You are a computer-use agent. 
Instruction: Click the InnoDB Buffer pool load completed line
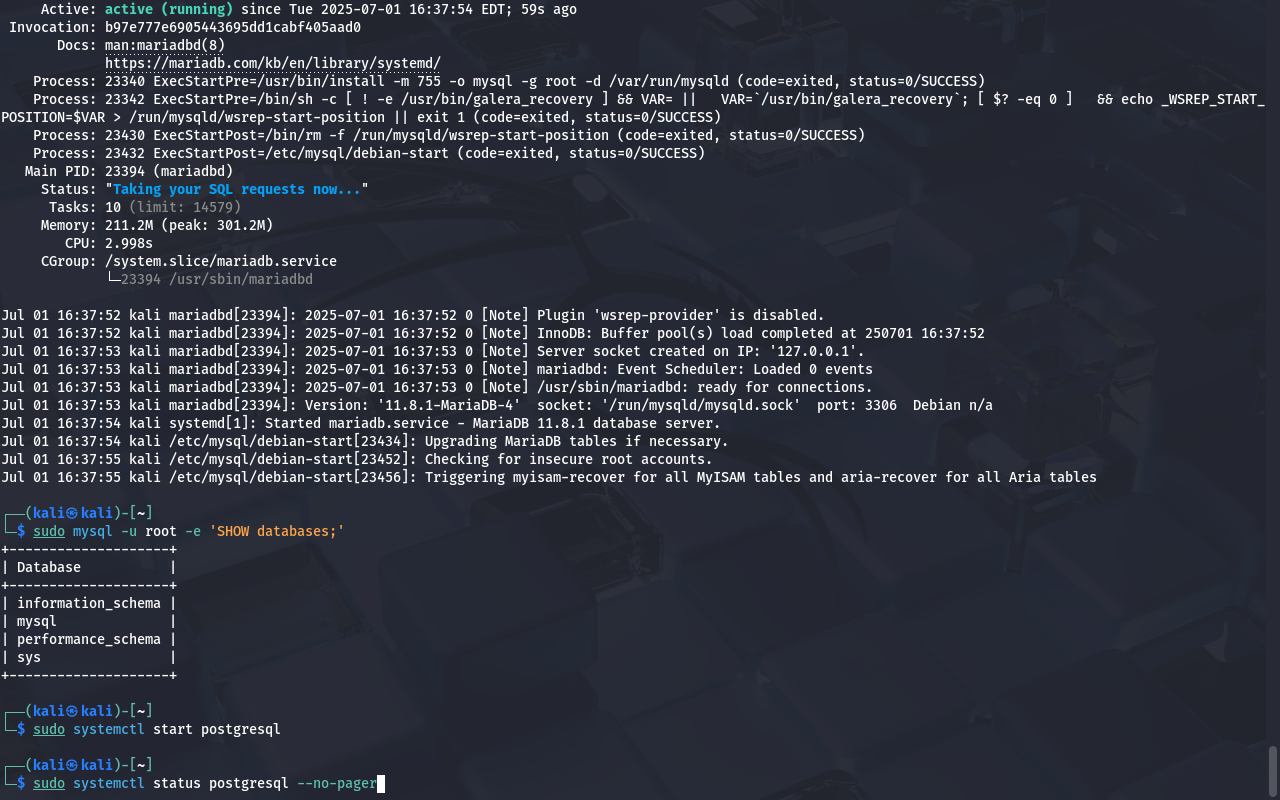coord(493,333)
